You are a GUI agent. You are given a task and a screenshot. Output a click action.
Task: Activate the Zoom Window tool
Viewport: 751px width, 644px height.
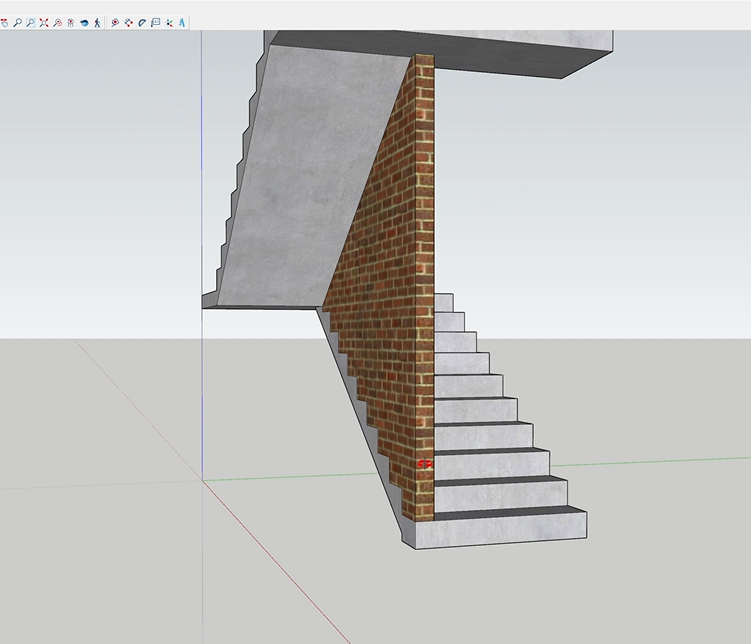(31, 22)
